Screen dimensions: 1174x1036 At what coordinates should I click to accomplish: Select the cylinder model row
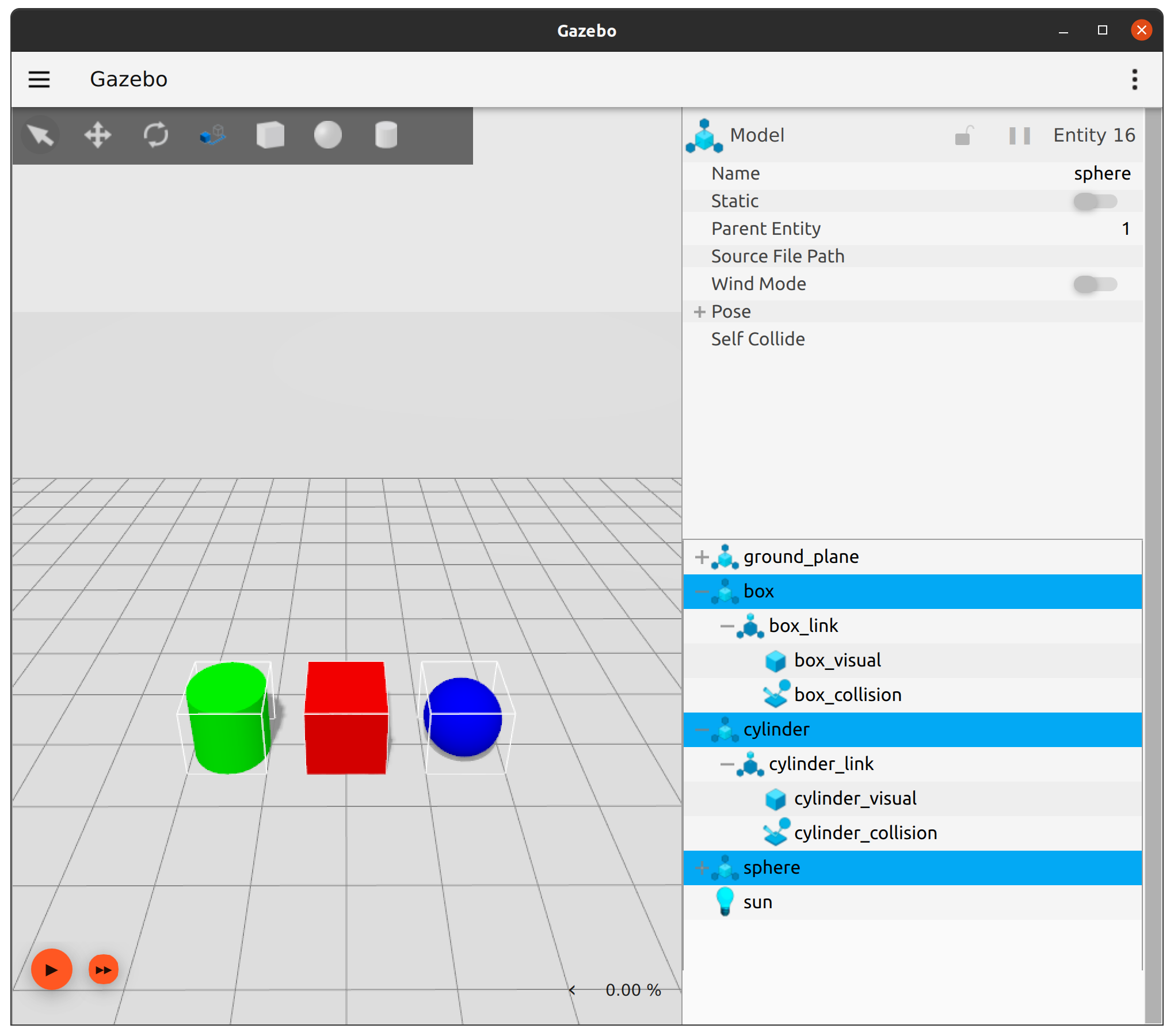tap(912, 730)
